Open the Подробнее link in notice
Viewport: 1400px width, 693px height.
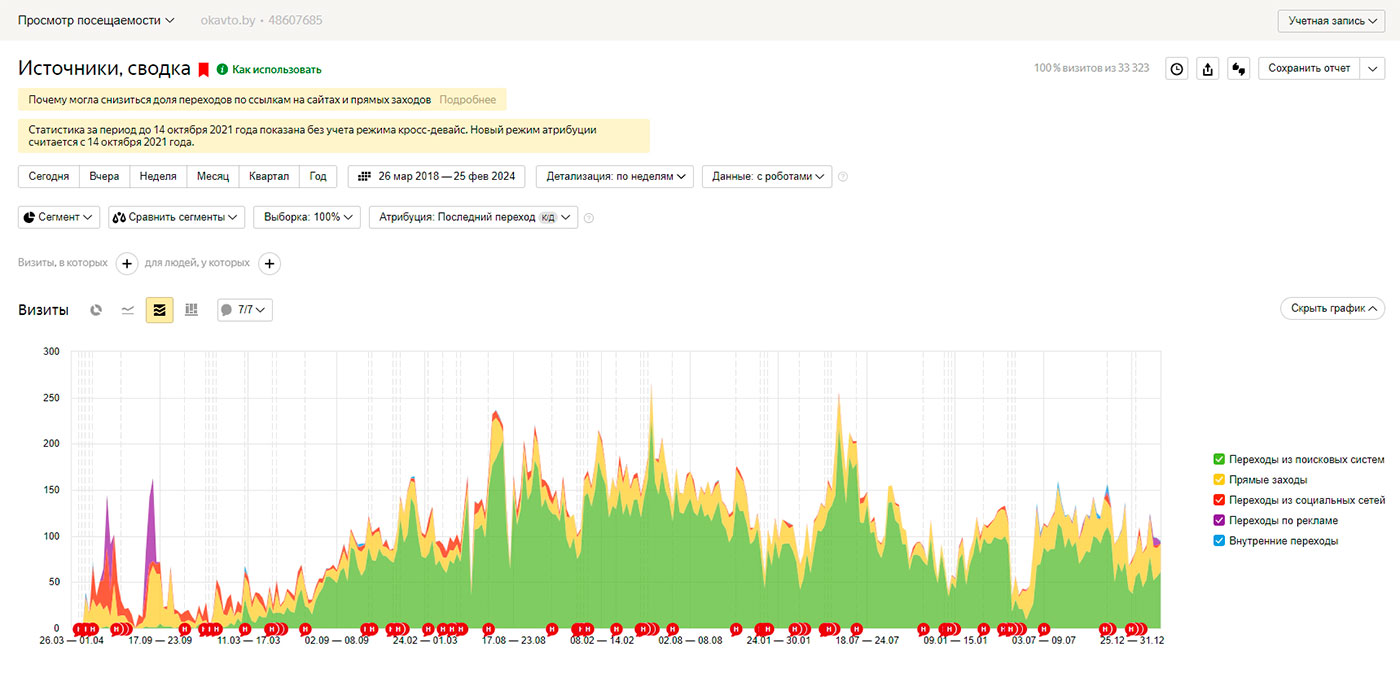point(468,100)
